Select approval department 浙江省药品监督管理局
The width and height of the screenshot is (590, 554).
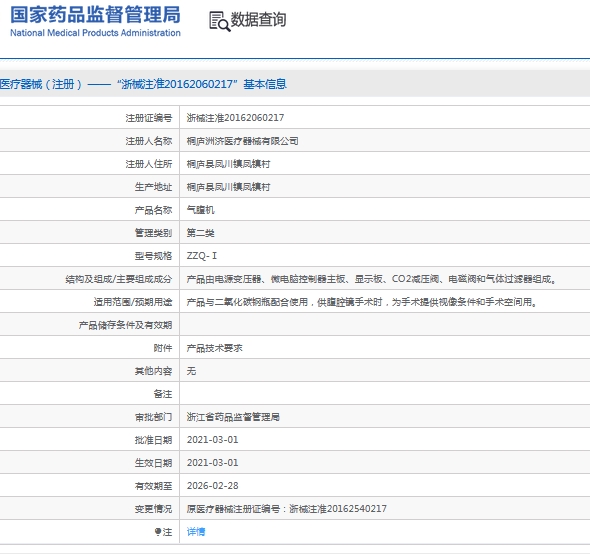click(x=233, y=417)
